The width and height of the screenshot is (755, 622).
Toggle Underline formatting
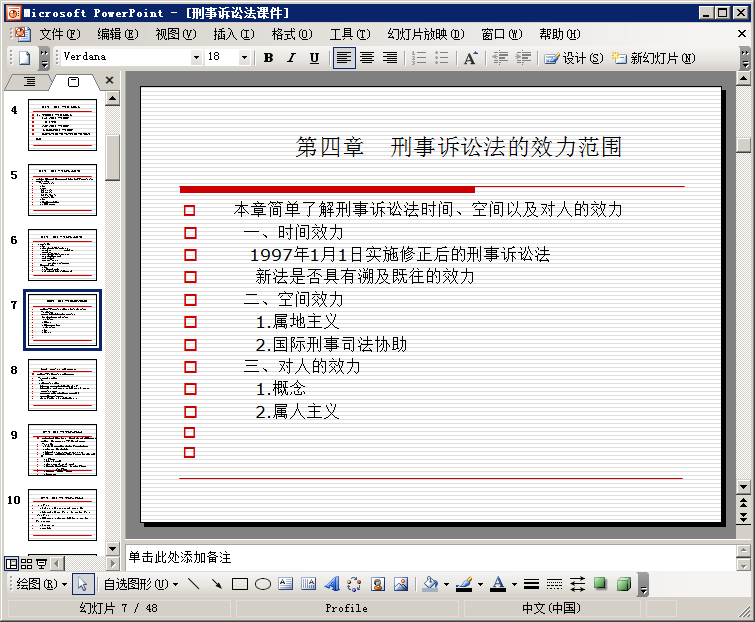point(314,58)
